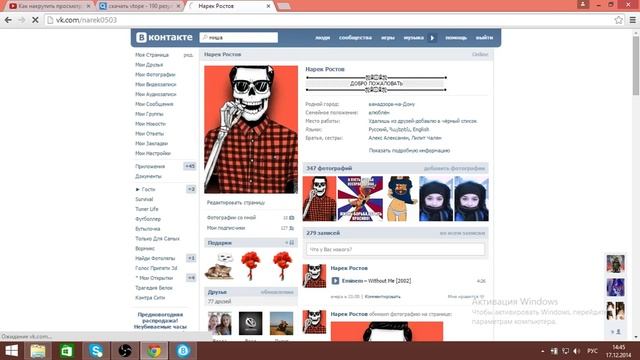
Task: Click the music play arrow in header
Action: (x=432, y=38)
